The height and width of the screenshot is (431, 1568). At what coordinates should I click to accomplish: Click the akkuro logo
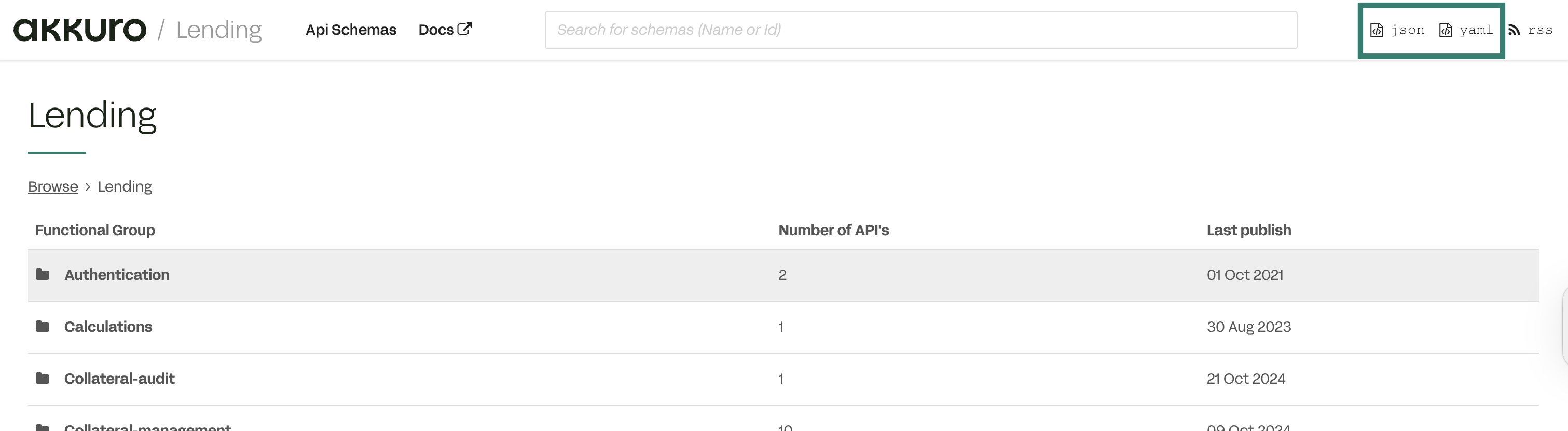(x=80, y=29)
